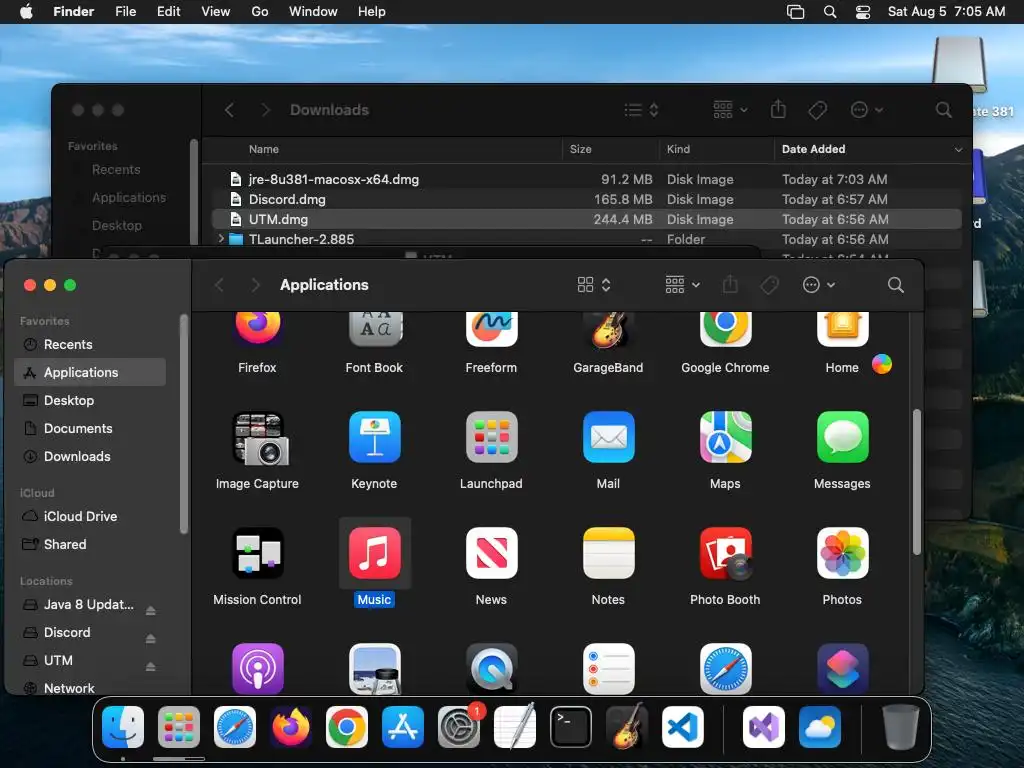Select the QuickTime Player icon
The height and width of the screenshot is (768, 1024).
pos(491,669)
